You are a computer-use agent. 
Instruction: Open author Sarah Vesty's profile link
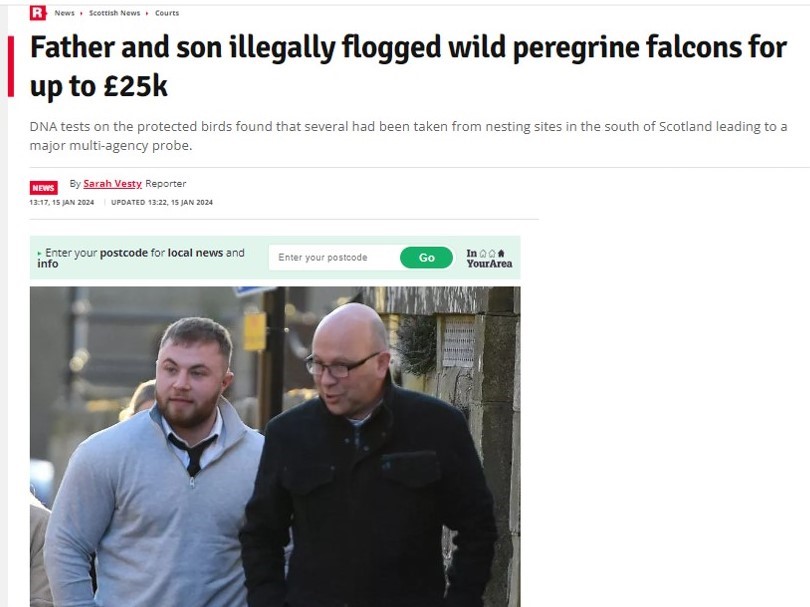point(112,183)
